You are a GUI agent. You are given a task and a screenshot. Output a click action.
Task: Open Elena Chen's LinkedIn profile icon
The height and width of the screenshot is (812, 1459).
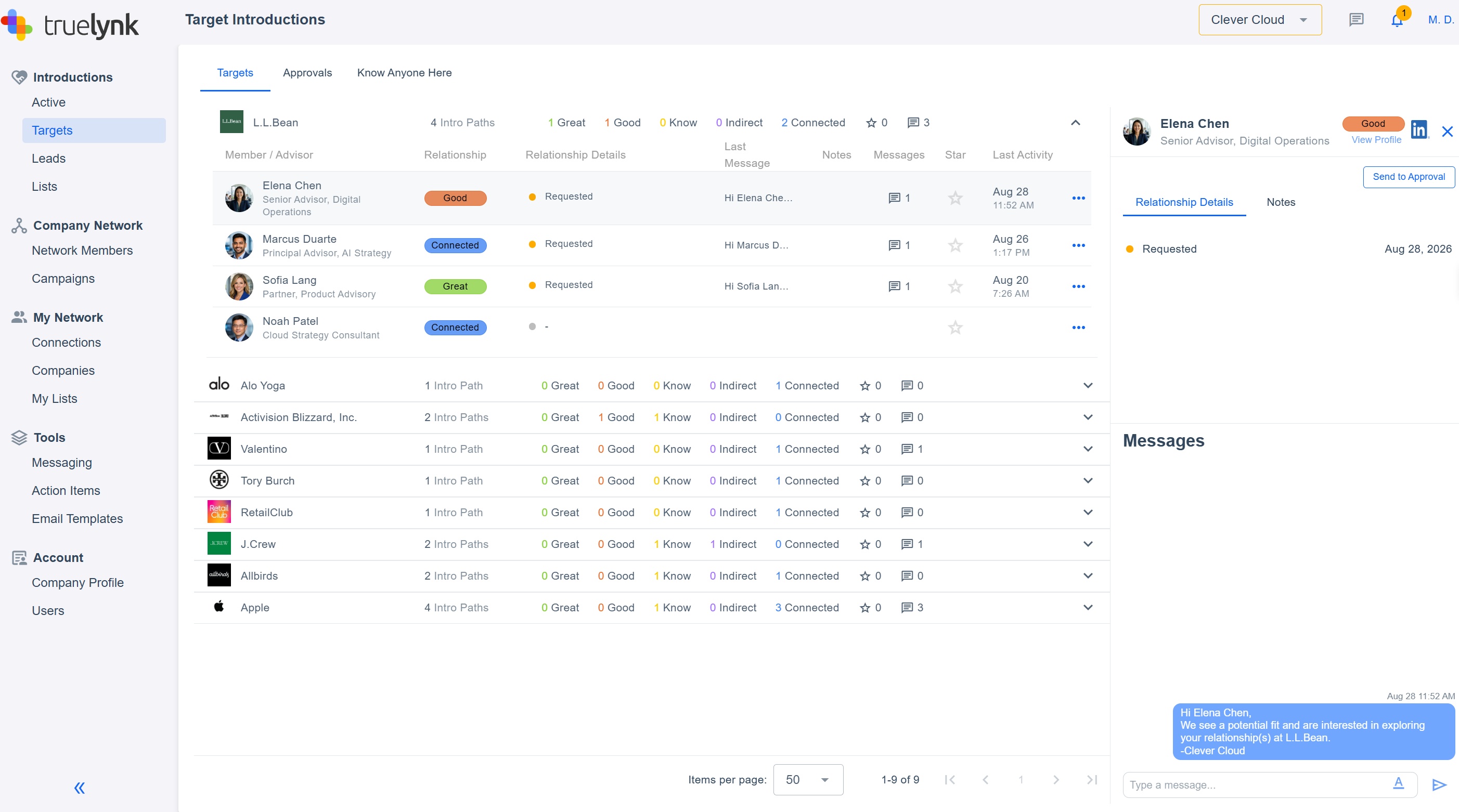pos(1419,129)
